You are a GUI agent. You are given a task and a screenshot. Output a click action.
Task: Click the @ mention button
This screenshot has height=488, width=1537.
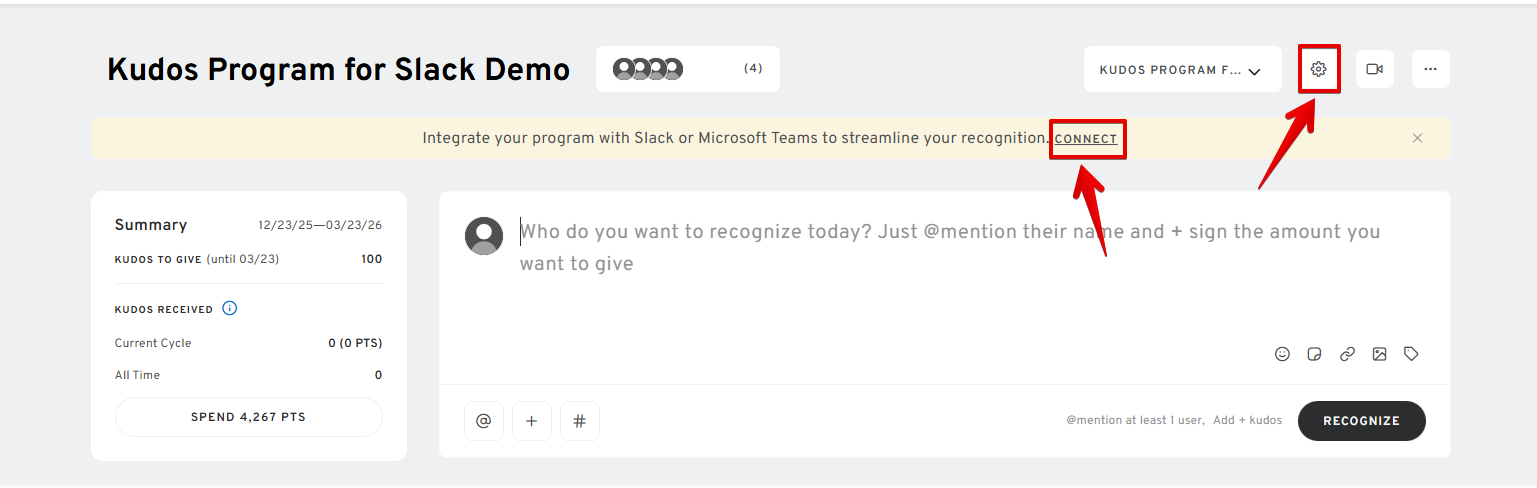coord(483,421)
